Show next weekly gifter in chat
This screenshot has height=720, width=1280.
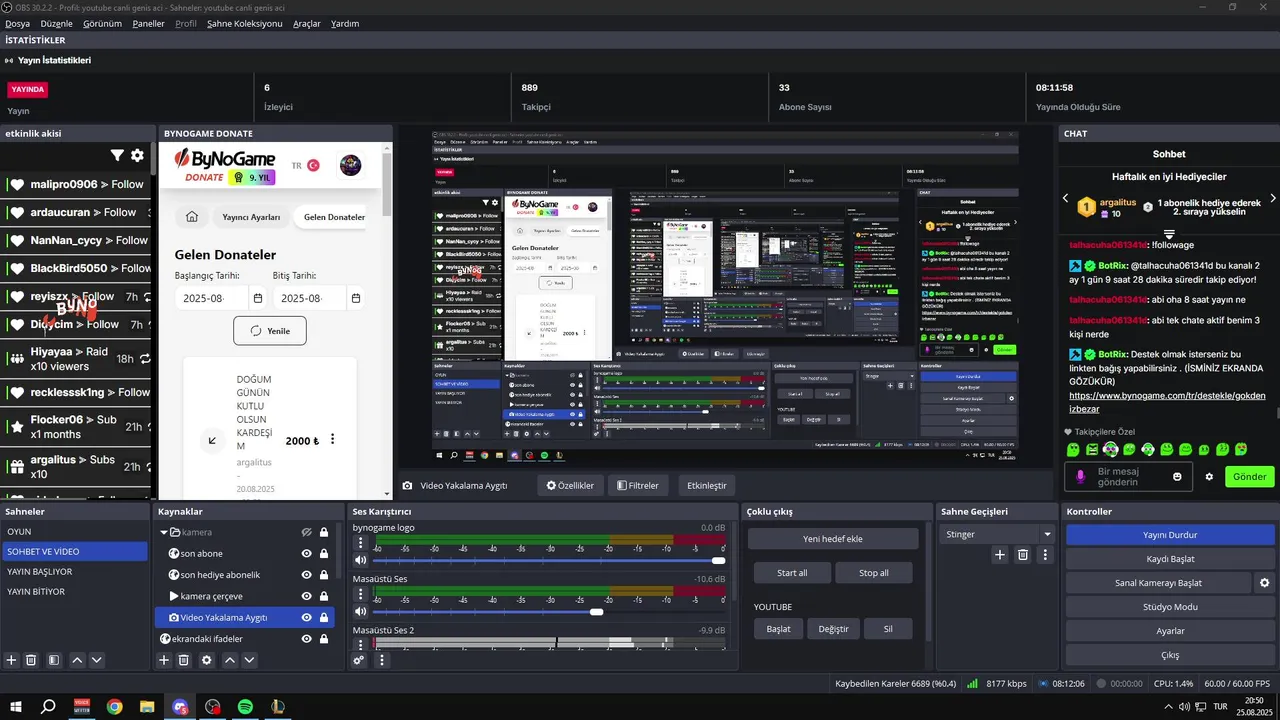click(1271, 199)
